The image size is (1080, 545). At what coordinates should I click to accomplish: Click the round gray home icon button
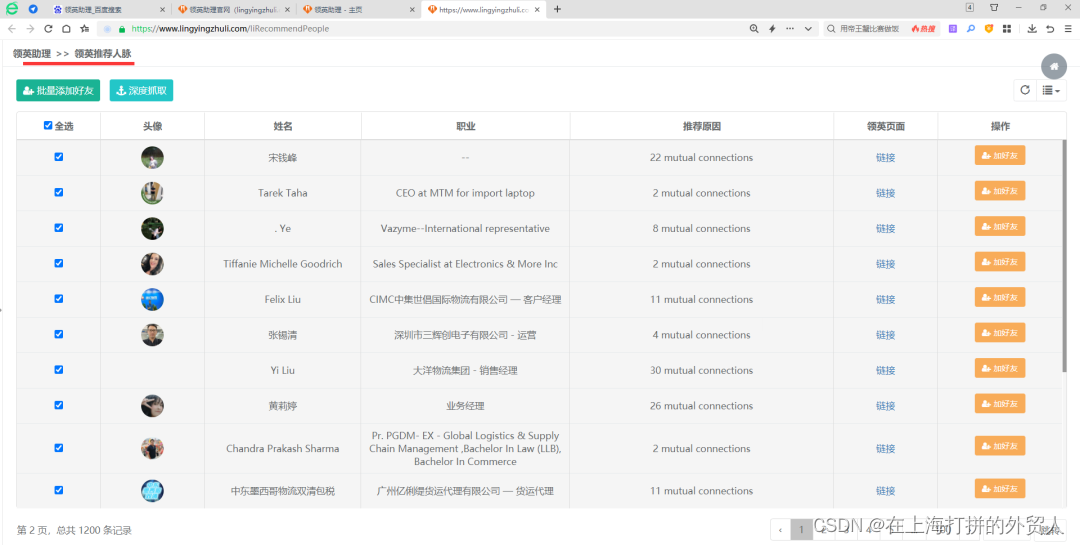click(x=1054, y=66)
